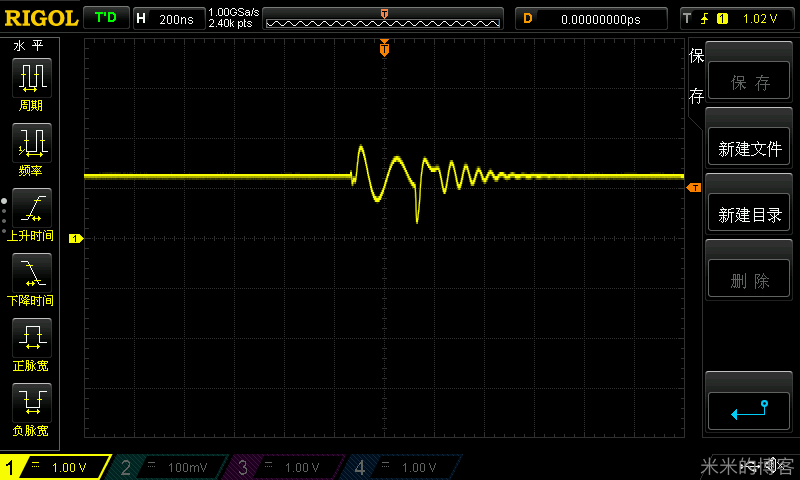800x480 pixels.
Task: Enable channel 4 at 1.00 V
Action: point(402,467)
